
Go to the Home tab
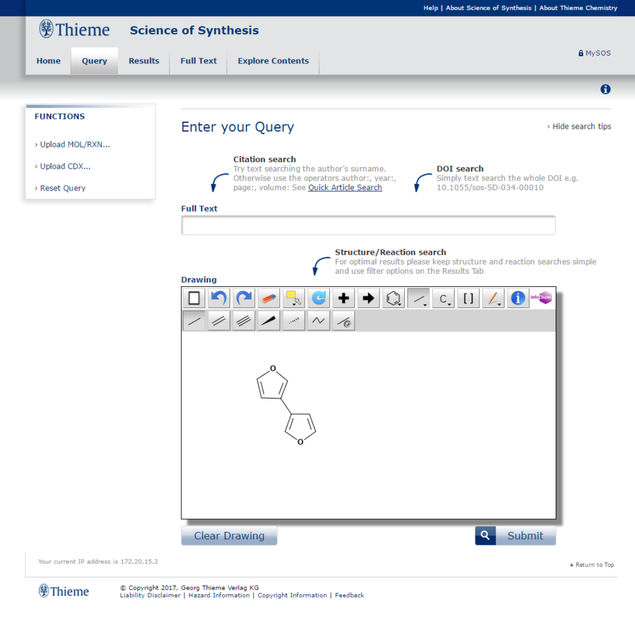tap(49, 61)
